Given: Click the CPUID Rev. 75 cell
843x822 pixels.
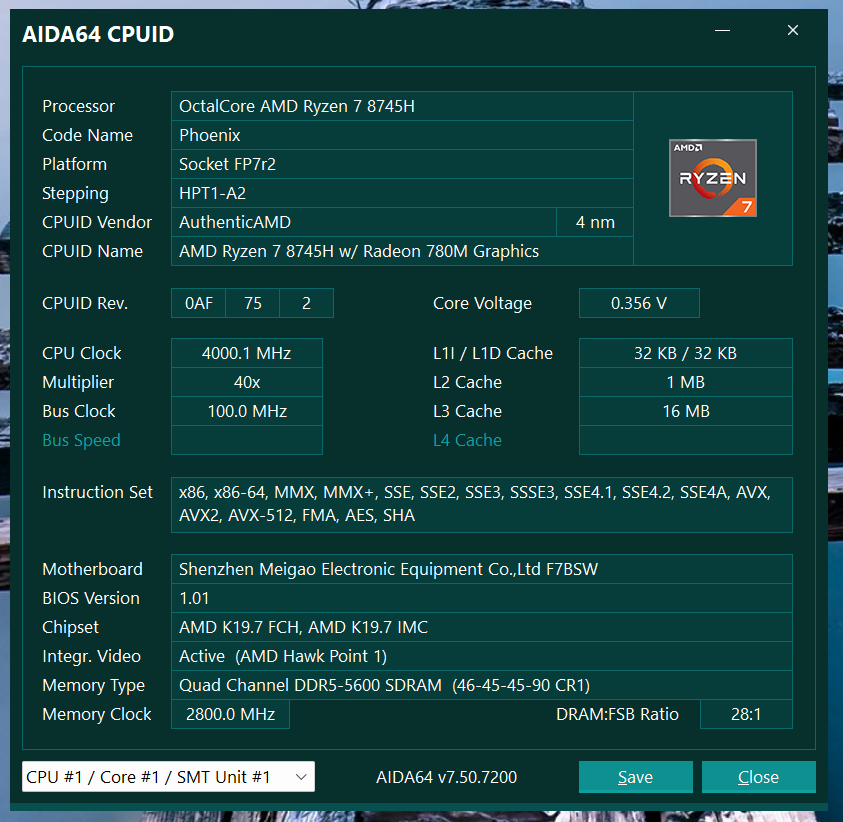Looking at the screenshot, I should pos(253,303).
